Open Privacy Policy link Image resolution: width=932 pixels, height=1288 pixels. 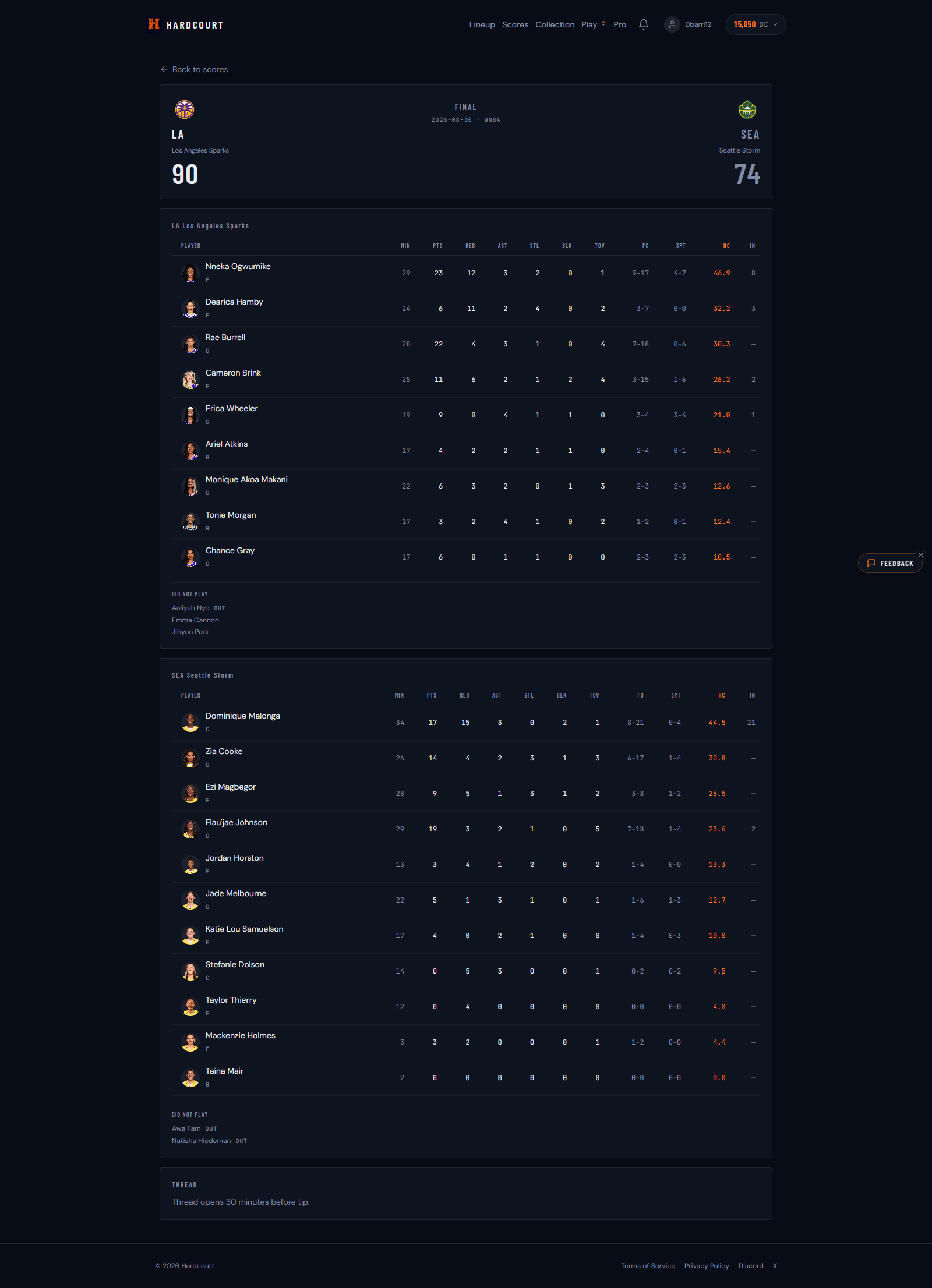pyautogui.click(x=707, y=1266)
